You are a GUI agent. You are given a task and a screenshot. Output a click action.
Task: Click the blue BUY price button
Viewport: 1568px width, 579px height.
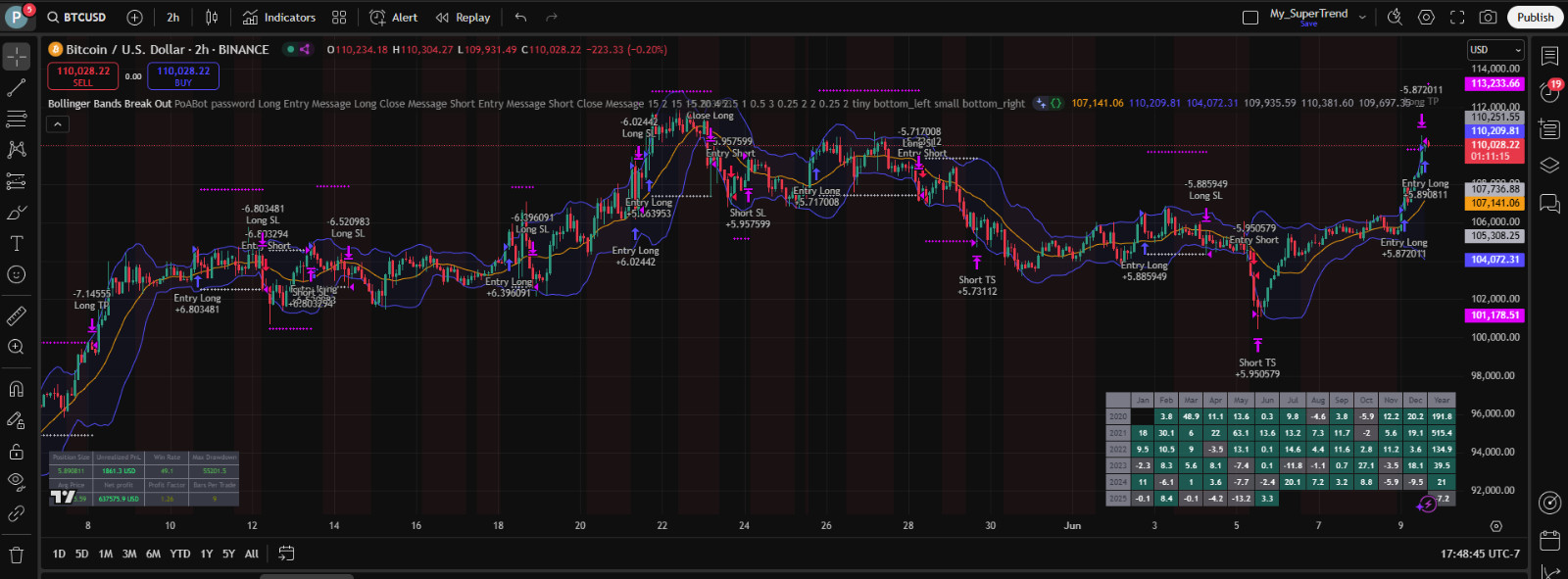[x=183, y=76]
